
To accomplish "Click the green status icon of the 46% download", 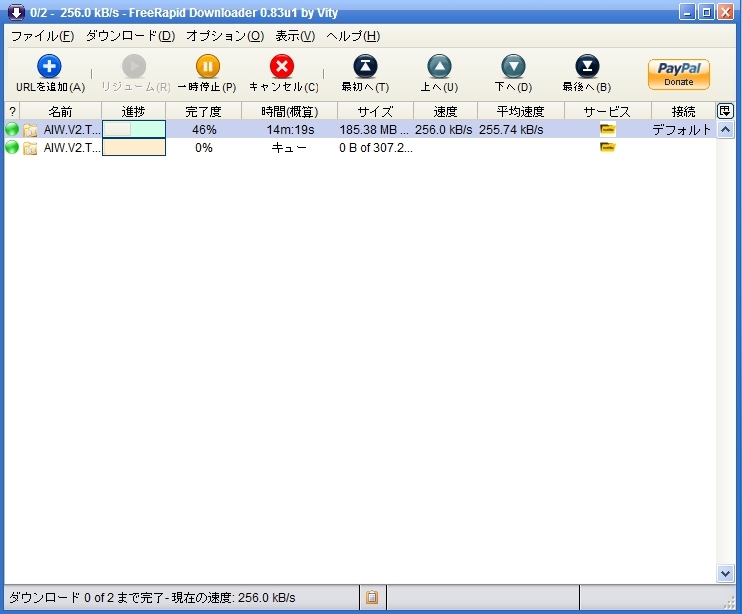I will [12, 129].
